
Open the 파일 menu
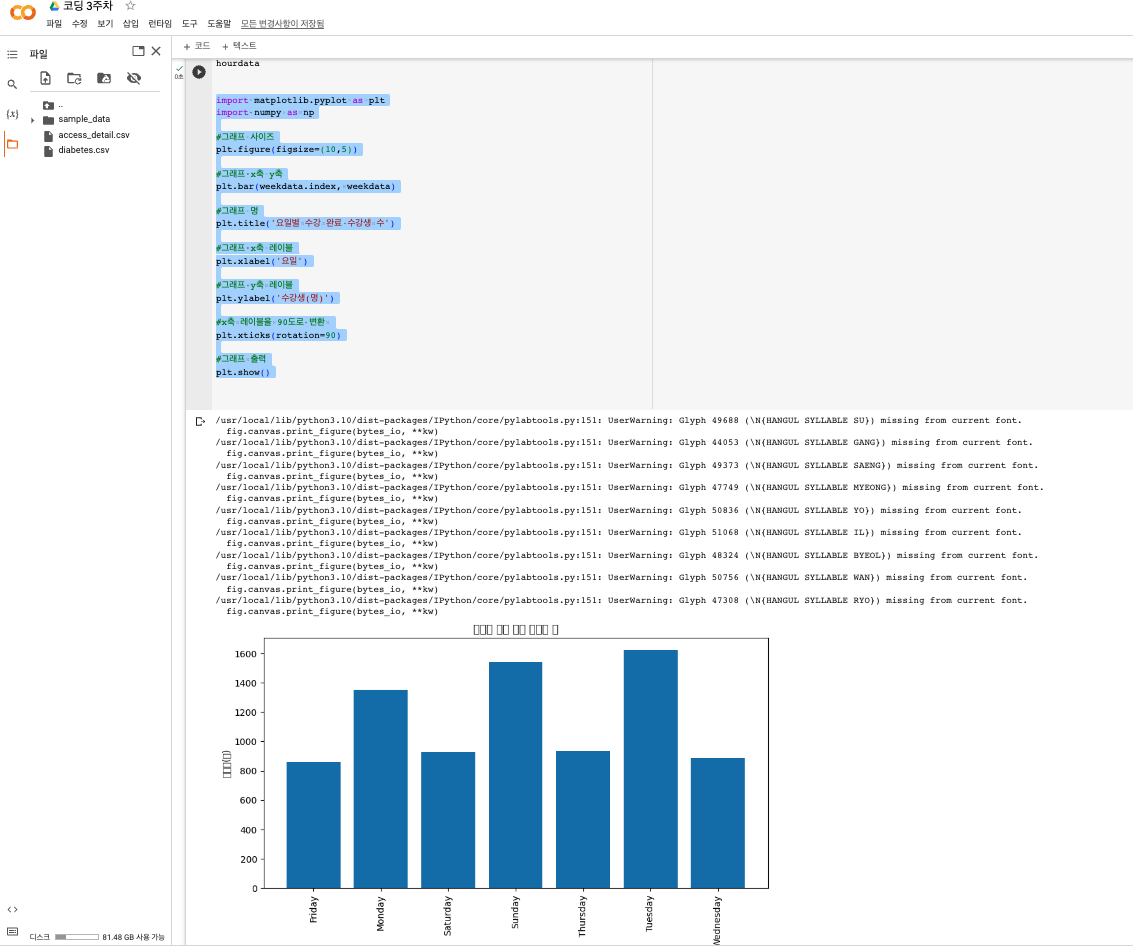(x=54, y=24)
